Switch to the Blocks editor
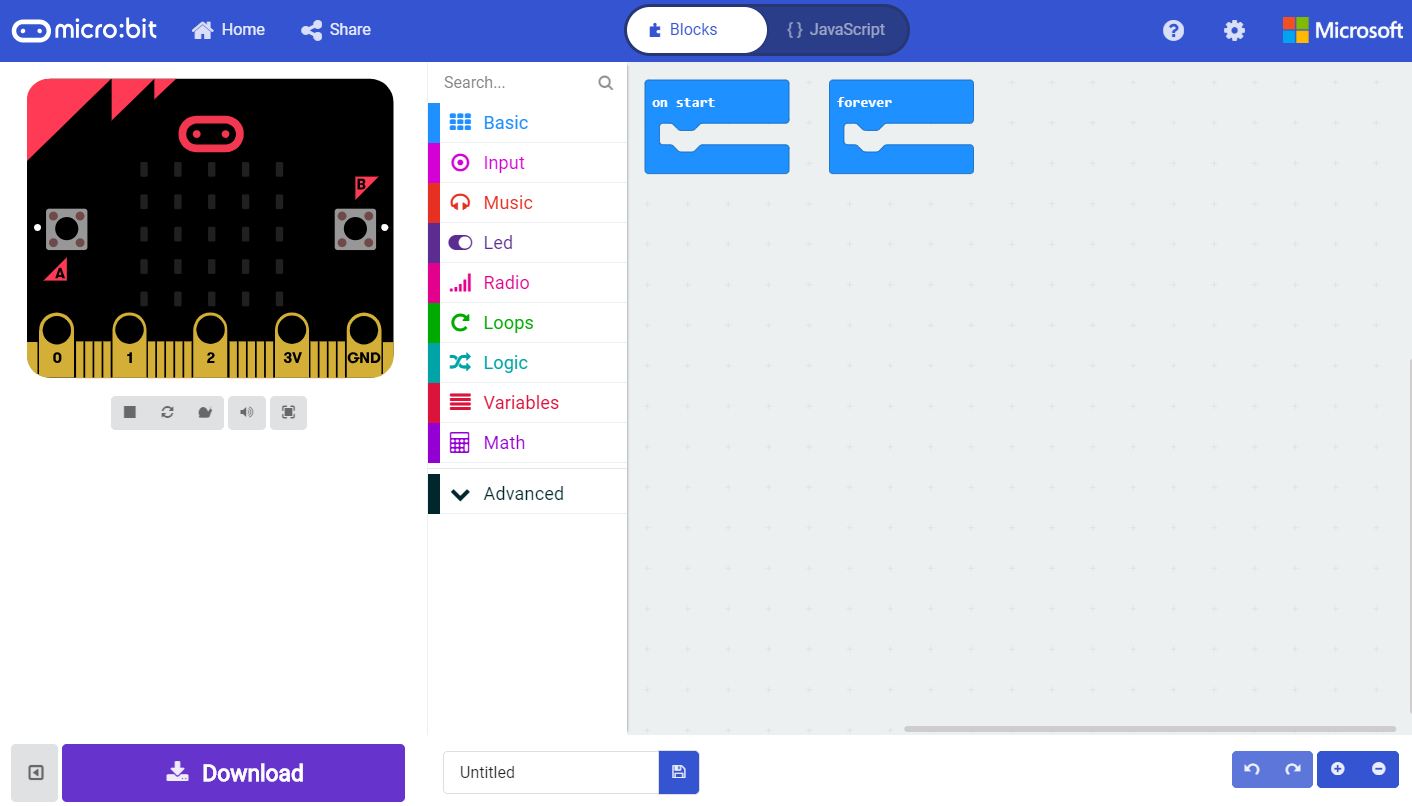 tap(696, 30)
